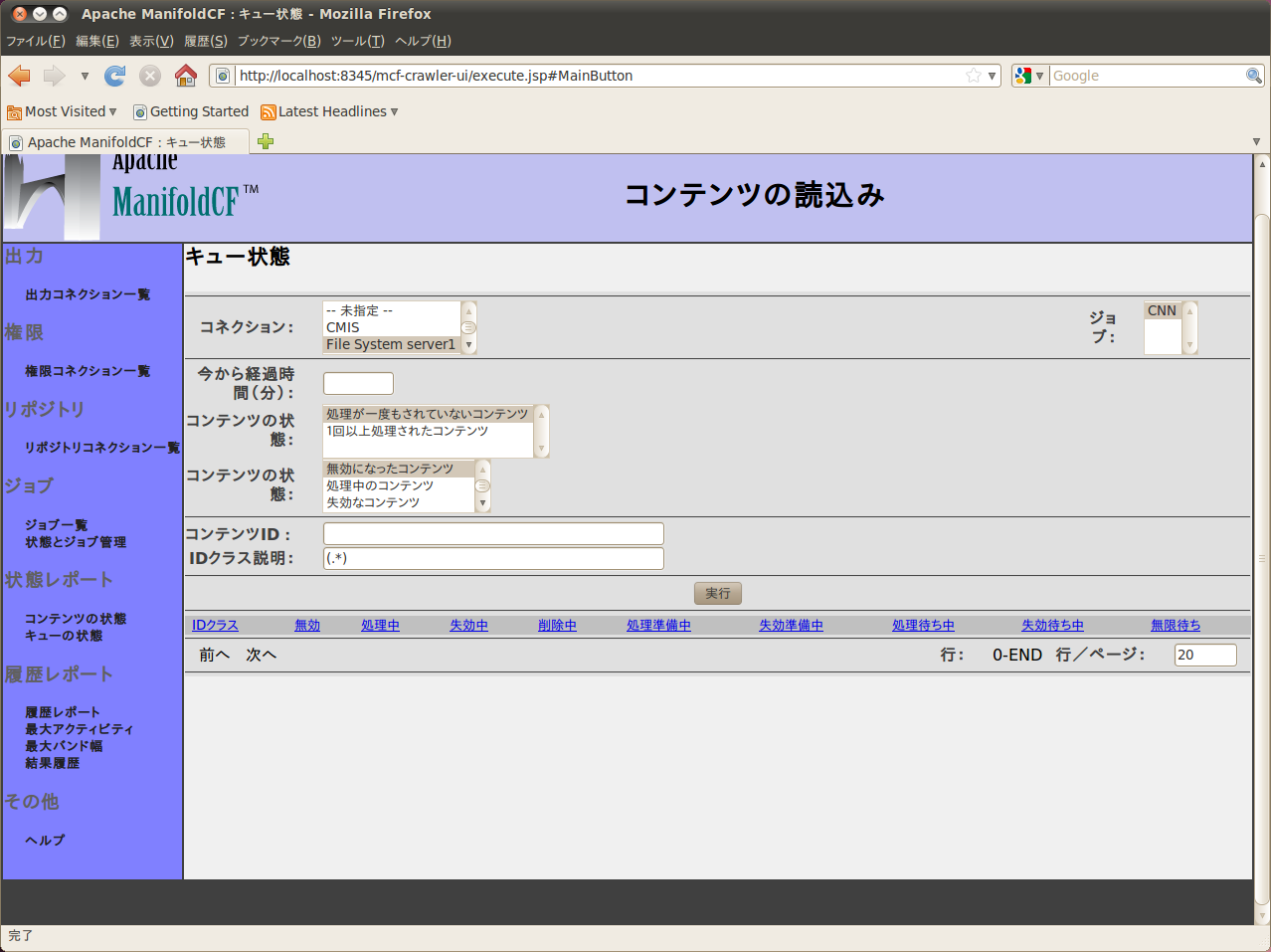Click the コンテンツID text field
The width and height of the screenshot is (1271, 952).
click(x=493, y=534)
